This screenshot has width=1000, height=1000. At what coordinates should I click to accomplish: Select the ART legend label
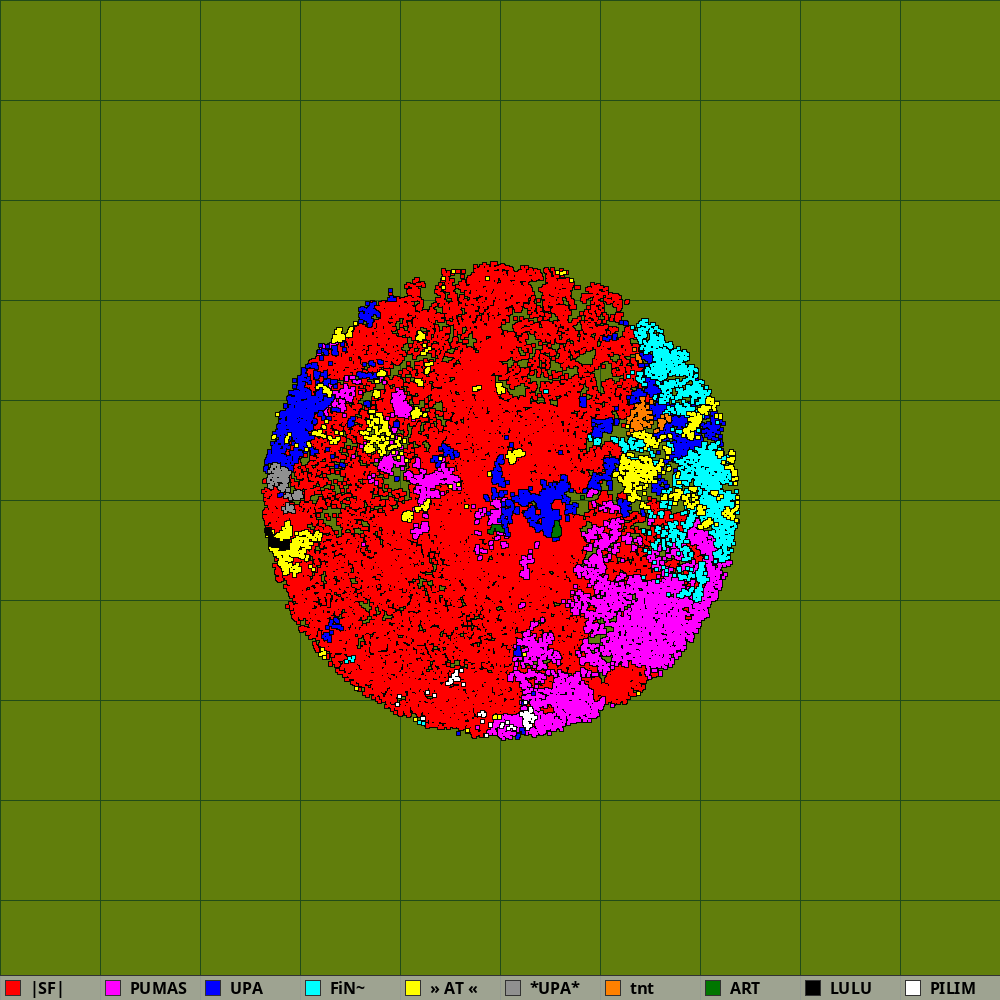click(745, 989)
